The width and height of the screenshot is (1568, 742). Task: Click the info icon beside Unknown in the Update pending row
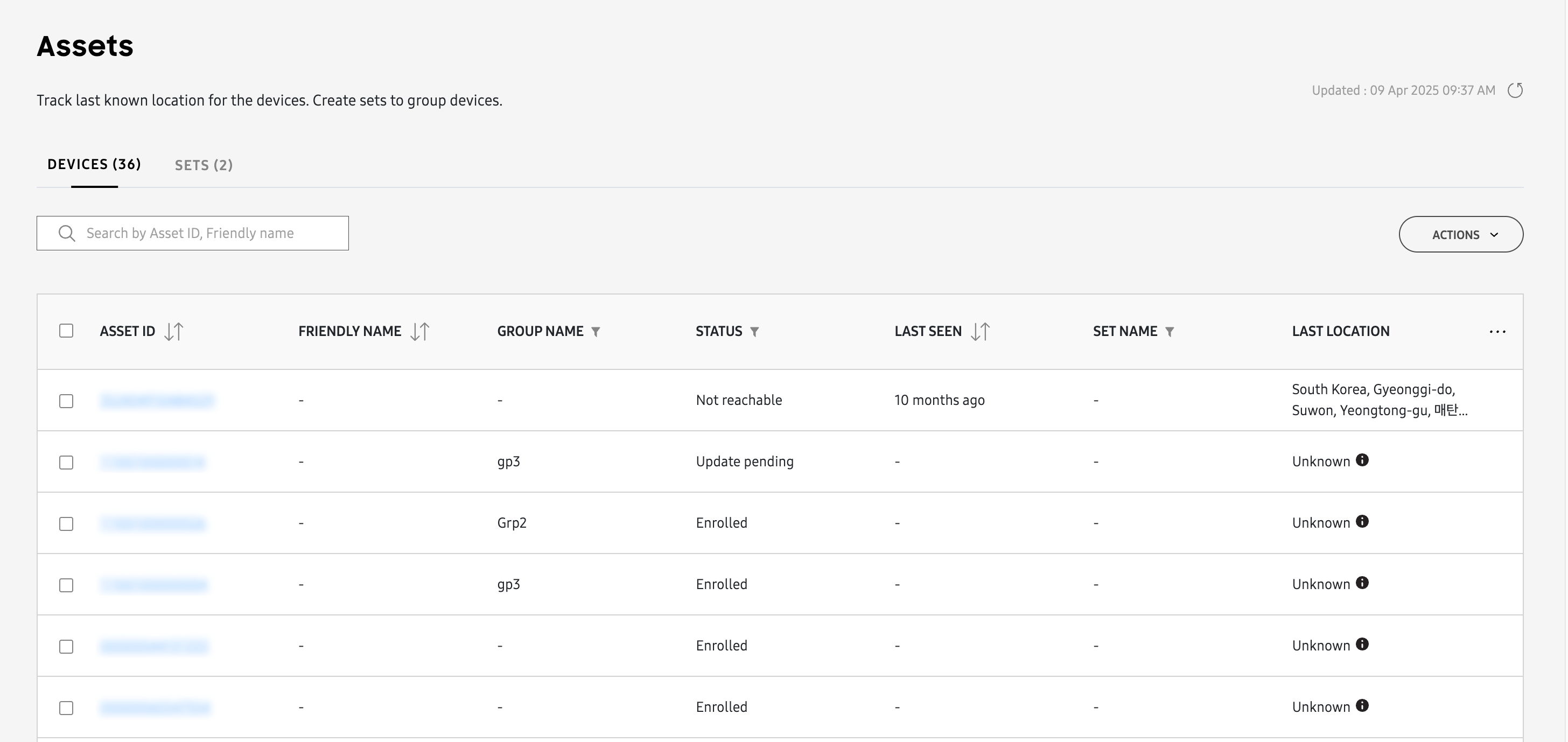pos(1362,460)
